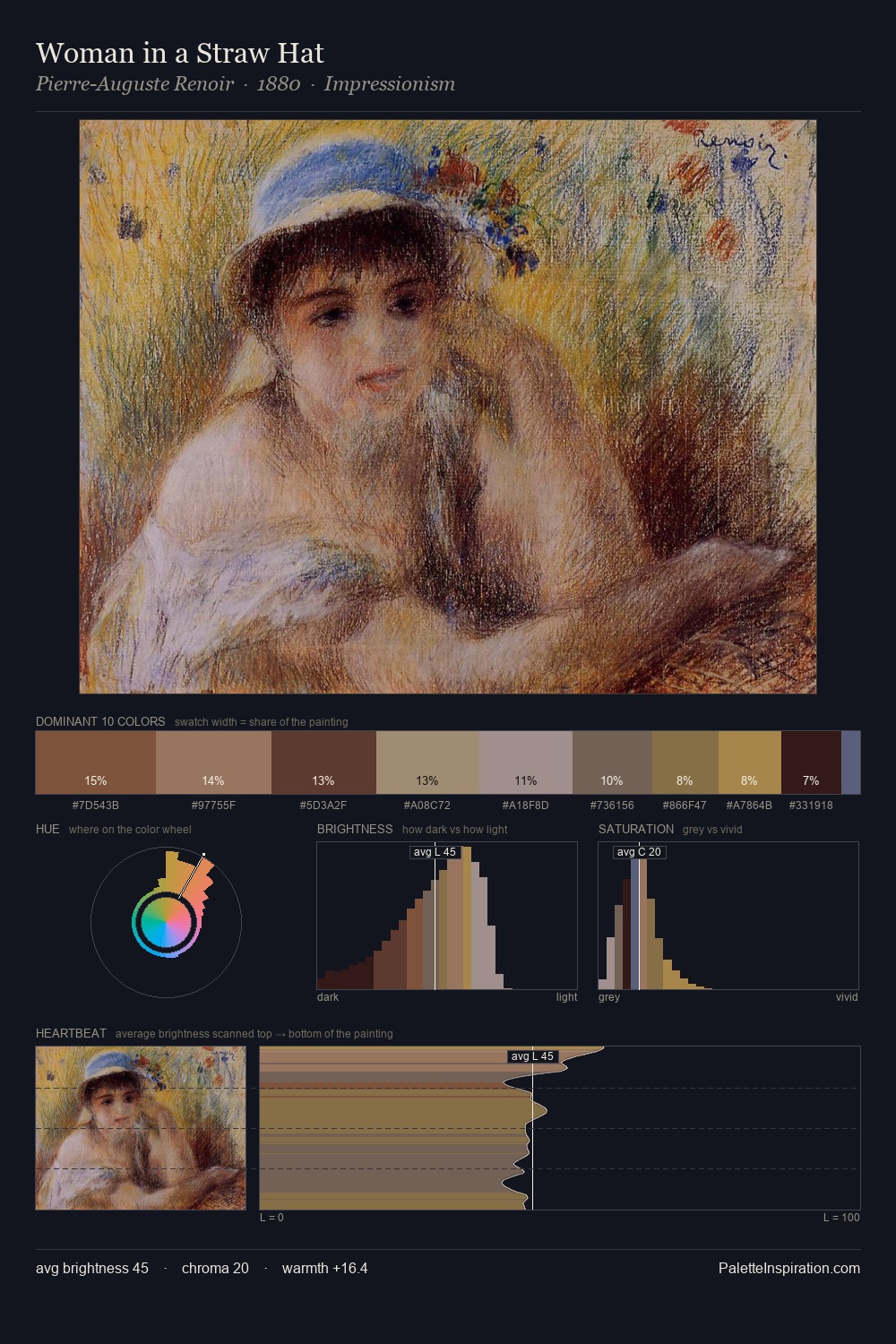Click the avg L 45 label in heartbeat chart
Screen dimensions: 896x1344
pyautogui.click(x=532, y=1056)
